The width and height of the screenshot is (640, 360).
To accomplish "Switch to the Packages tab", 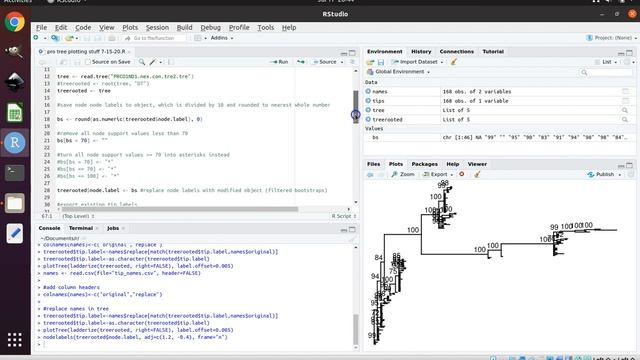I will tap(424, 164).
